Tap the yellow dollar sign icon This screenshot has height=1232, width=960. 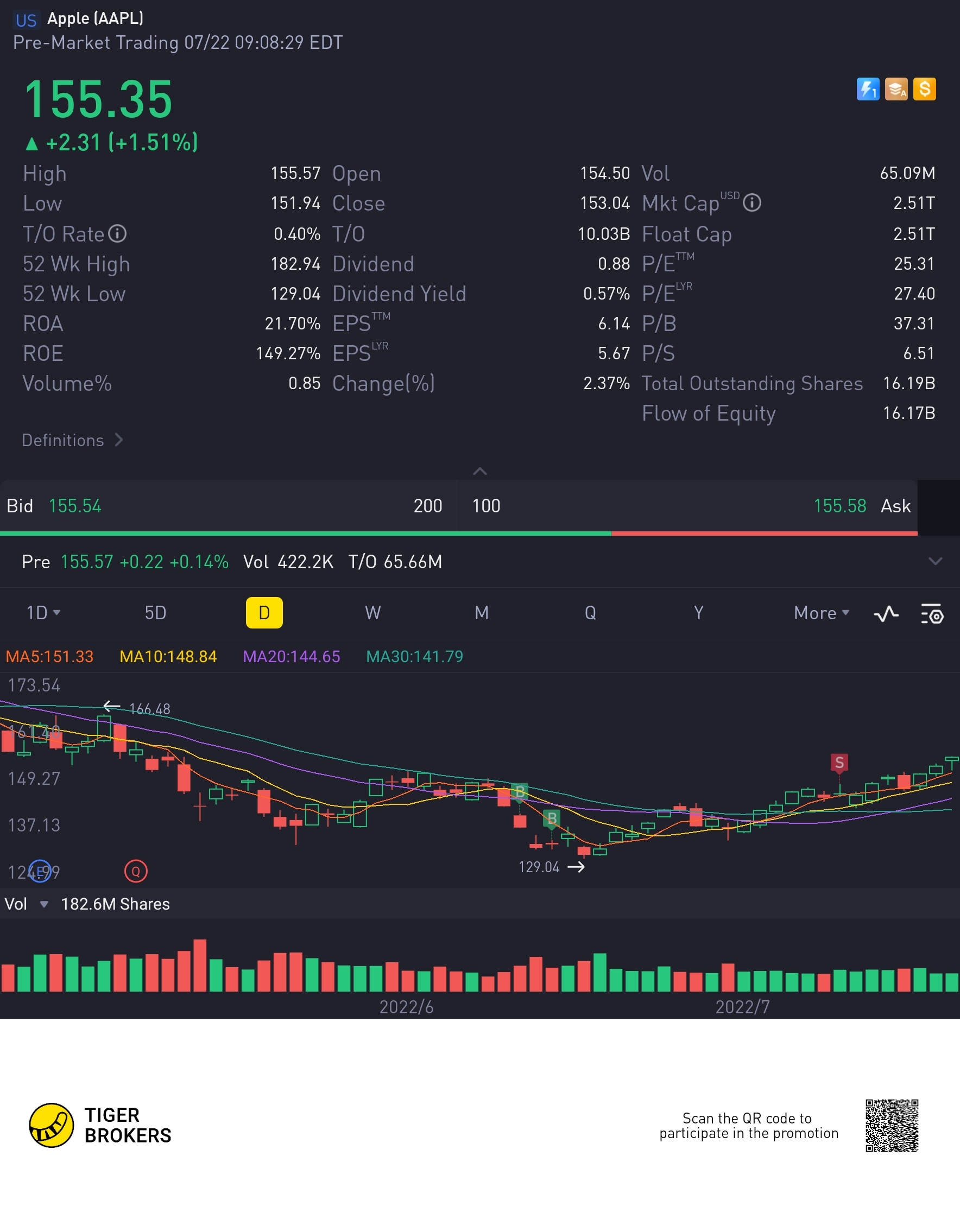925,89
